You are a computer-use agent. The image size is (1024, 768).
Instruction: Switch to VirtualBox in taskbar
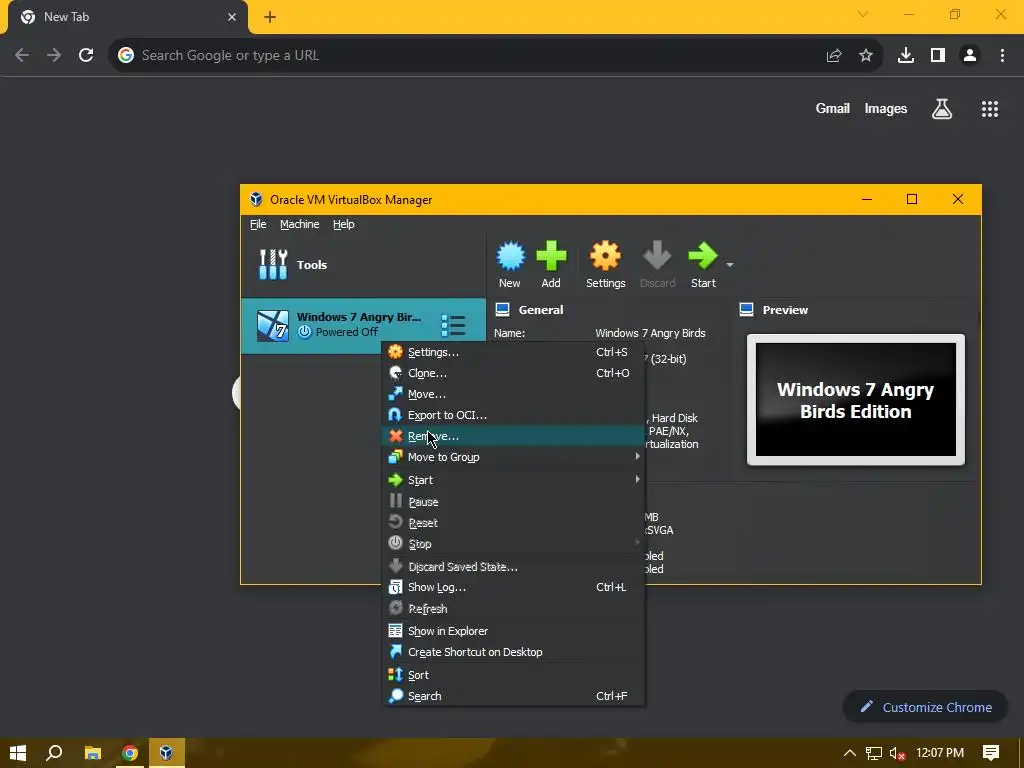pyautogui.click(x=167, y=753)
